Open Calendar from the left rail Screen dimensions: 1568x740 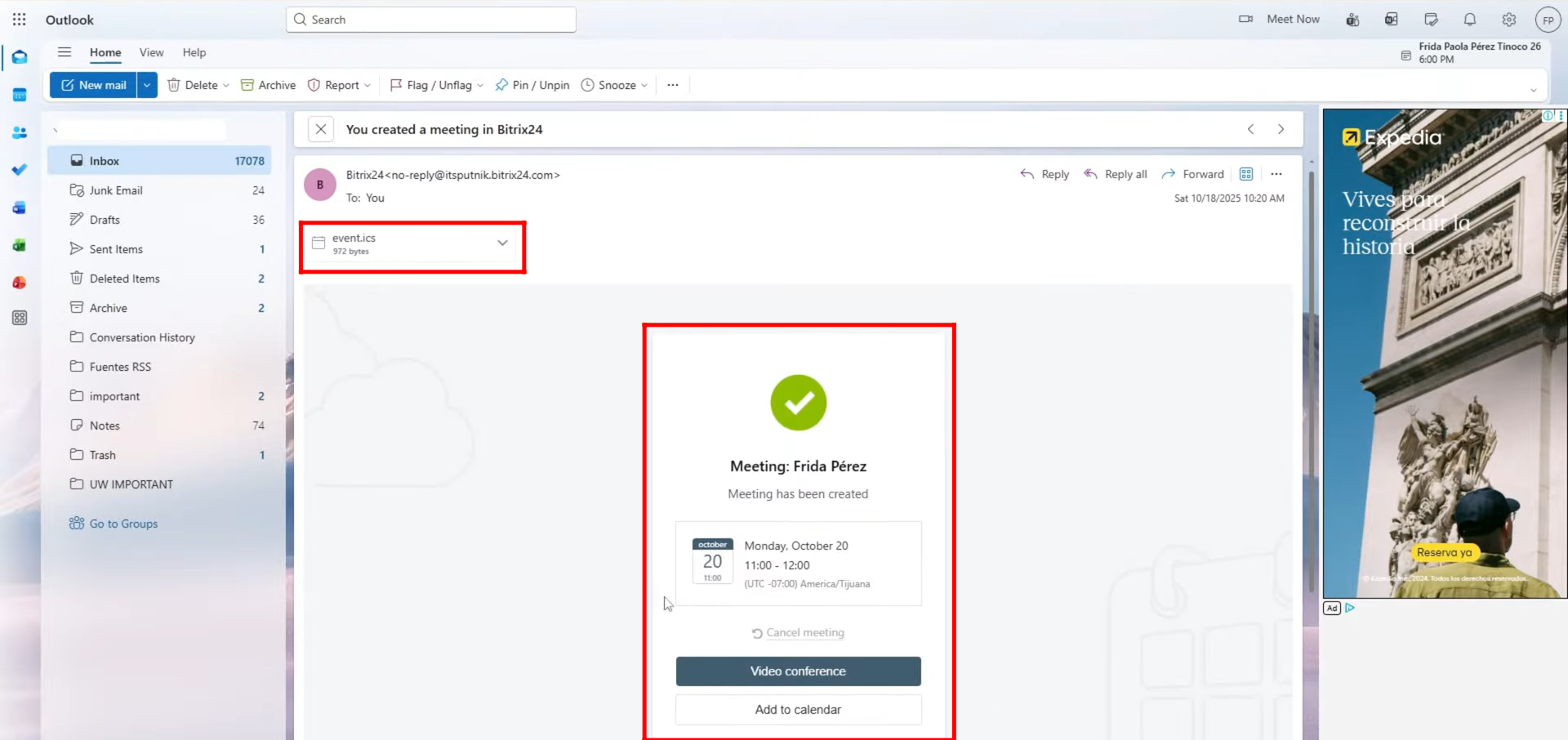coord(20,95)
